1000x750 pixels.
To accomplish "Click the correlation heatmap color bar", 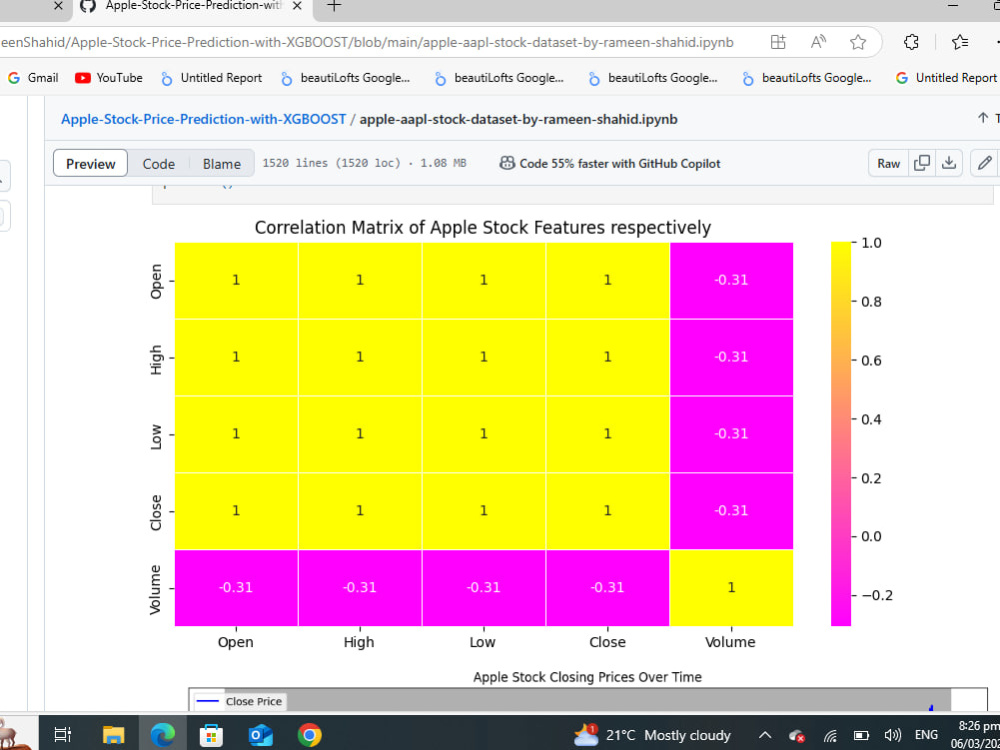I will coord(841,434).
